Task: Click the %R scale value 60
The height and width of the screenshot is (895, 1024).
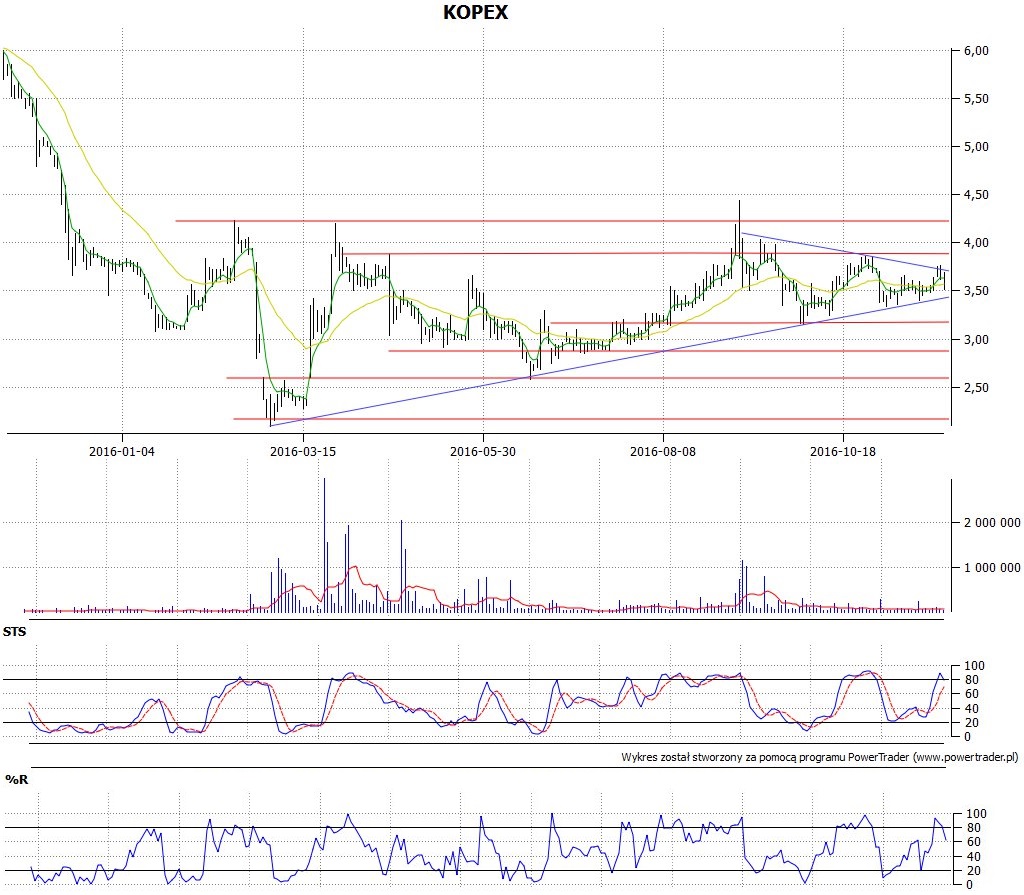Action: [973, 842]
